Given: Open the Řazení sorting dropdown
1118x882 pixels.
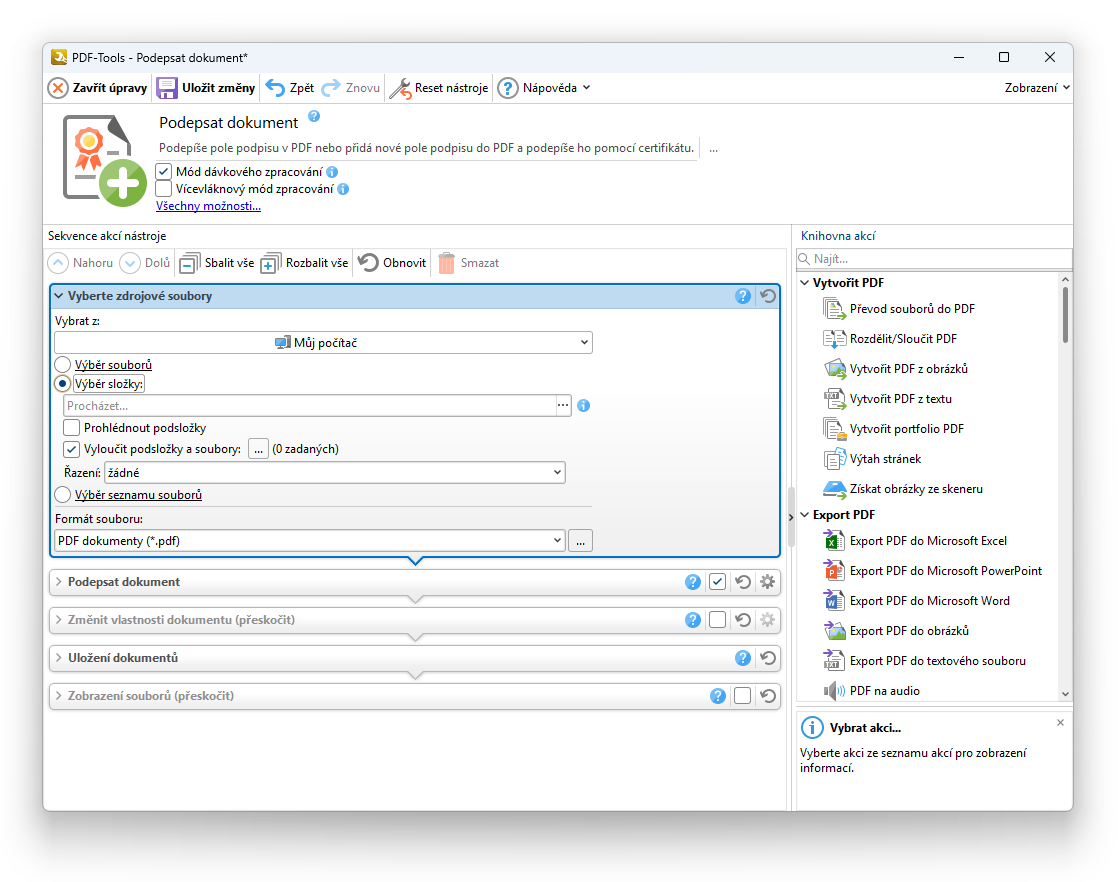Looking at the screenshot, I should (x=335, y=473).
